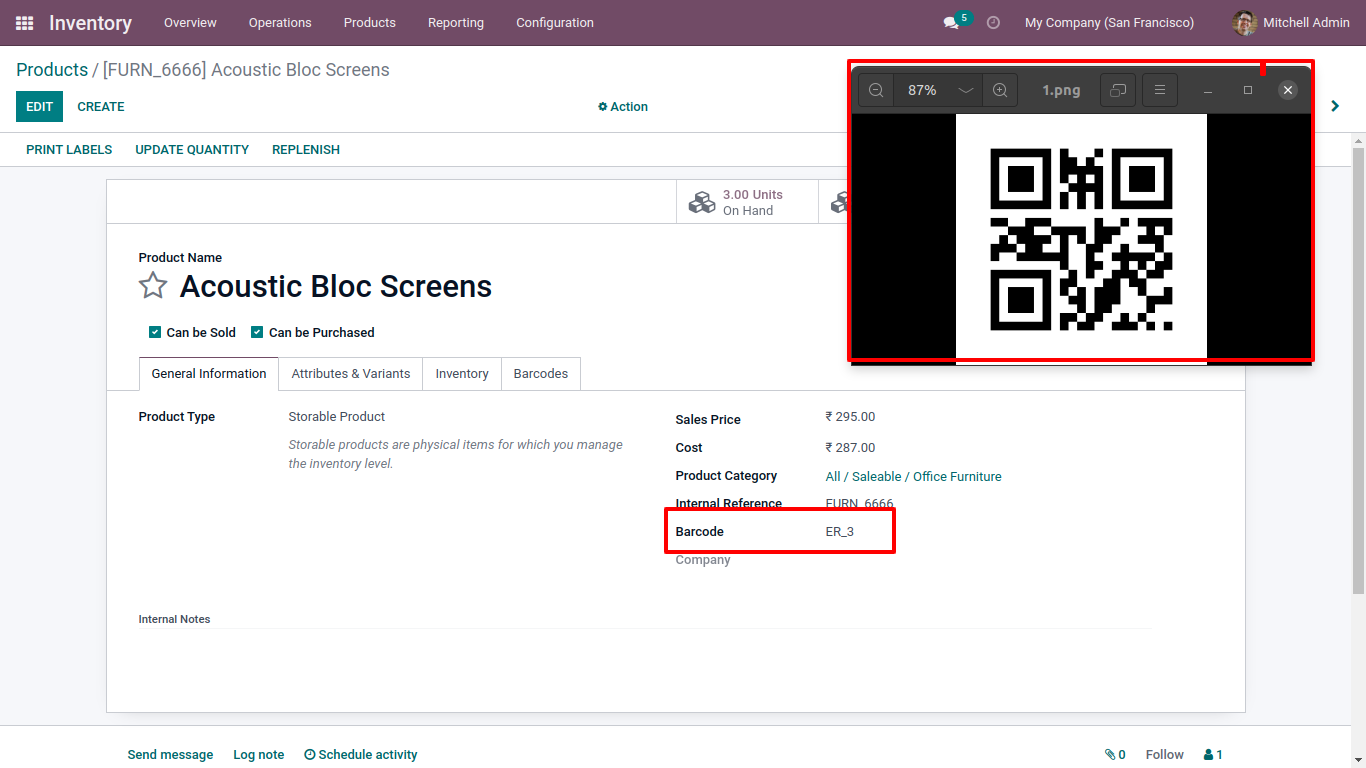This screenshot has width=1366, height=768.
Task: Open the Configuration menu
Action: pos(555,22)
